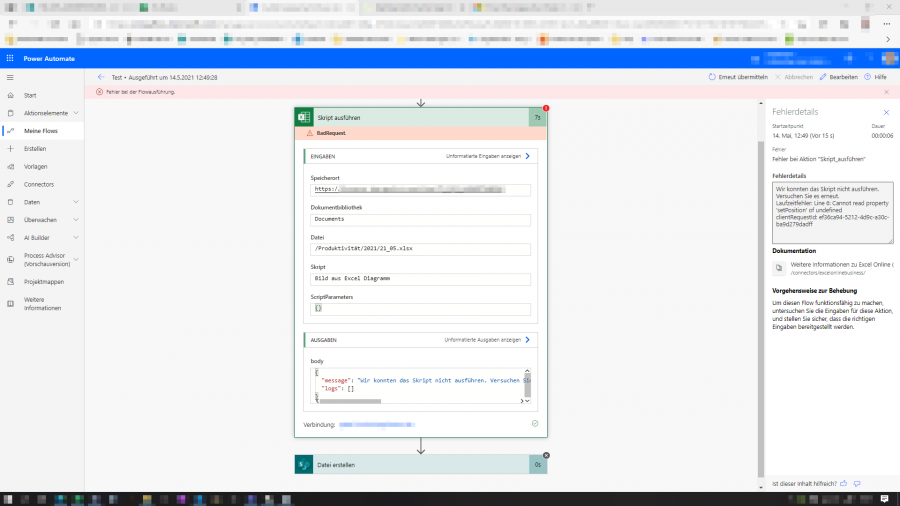This screenshot has width=900, height=506.
Task: Click the Vorlagen templates icon
Action: pyautogui.click(x=10, y=166)
